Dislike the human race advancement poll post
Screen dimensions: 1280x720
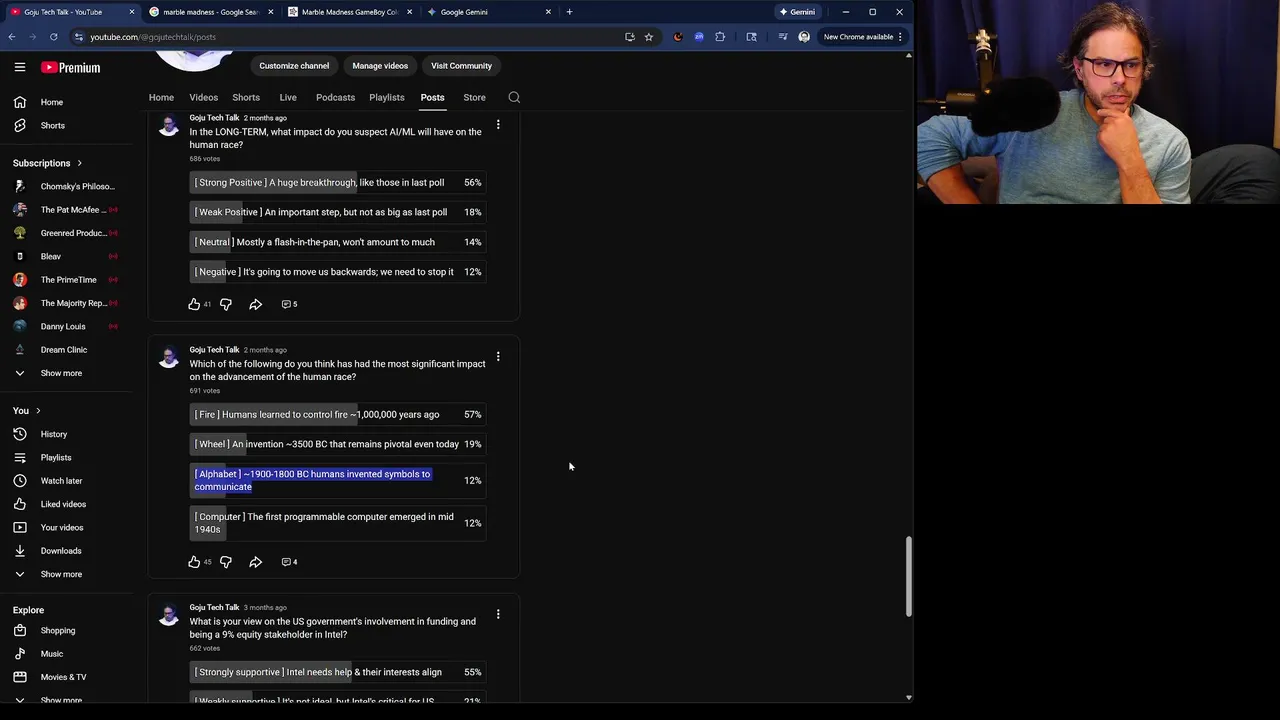(x=225, y=562)
